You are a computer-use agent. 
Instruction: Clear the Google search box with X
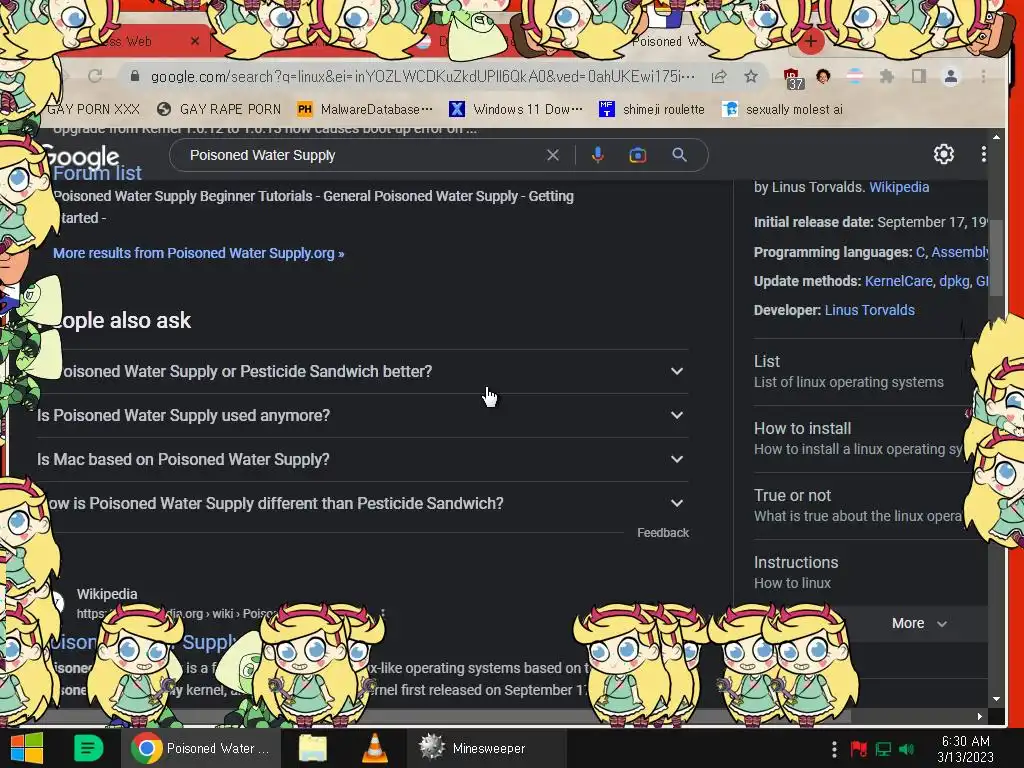pos(553,155)
